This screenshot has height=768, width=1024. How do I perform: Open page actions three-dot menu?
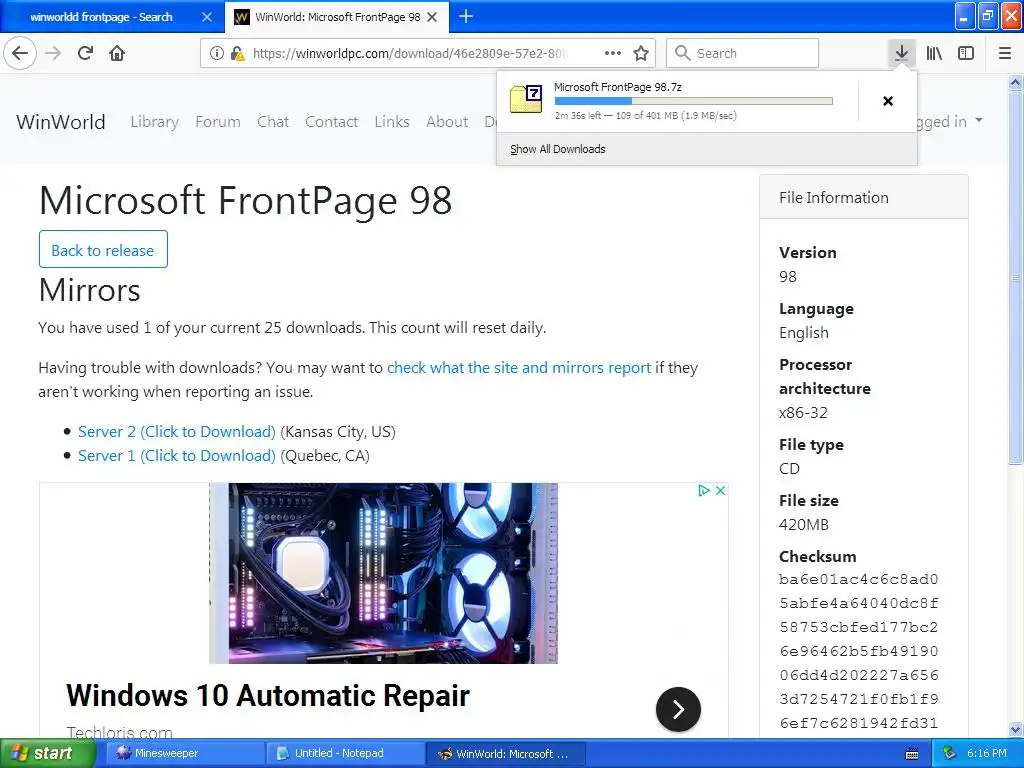point(613,53)
